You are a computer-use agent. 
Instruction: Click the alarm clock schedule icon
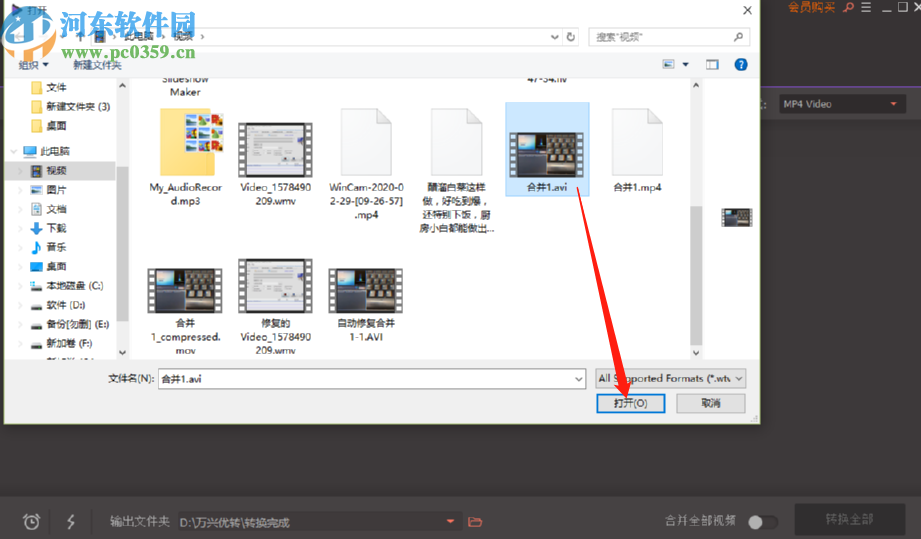click(x=32, y=521)
